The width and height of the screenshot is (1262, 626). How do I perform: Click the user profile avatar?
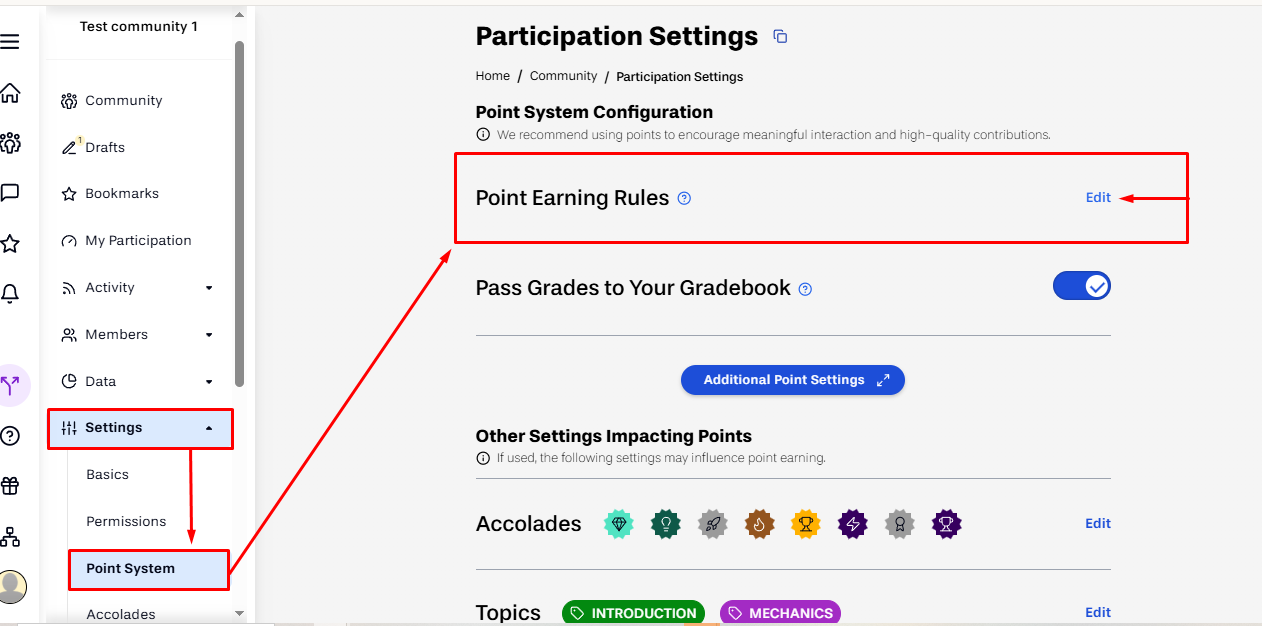[12, 586]
